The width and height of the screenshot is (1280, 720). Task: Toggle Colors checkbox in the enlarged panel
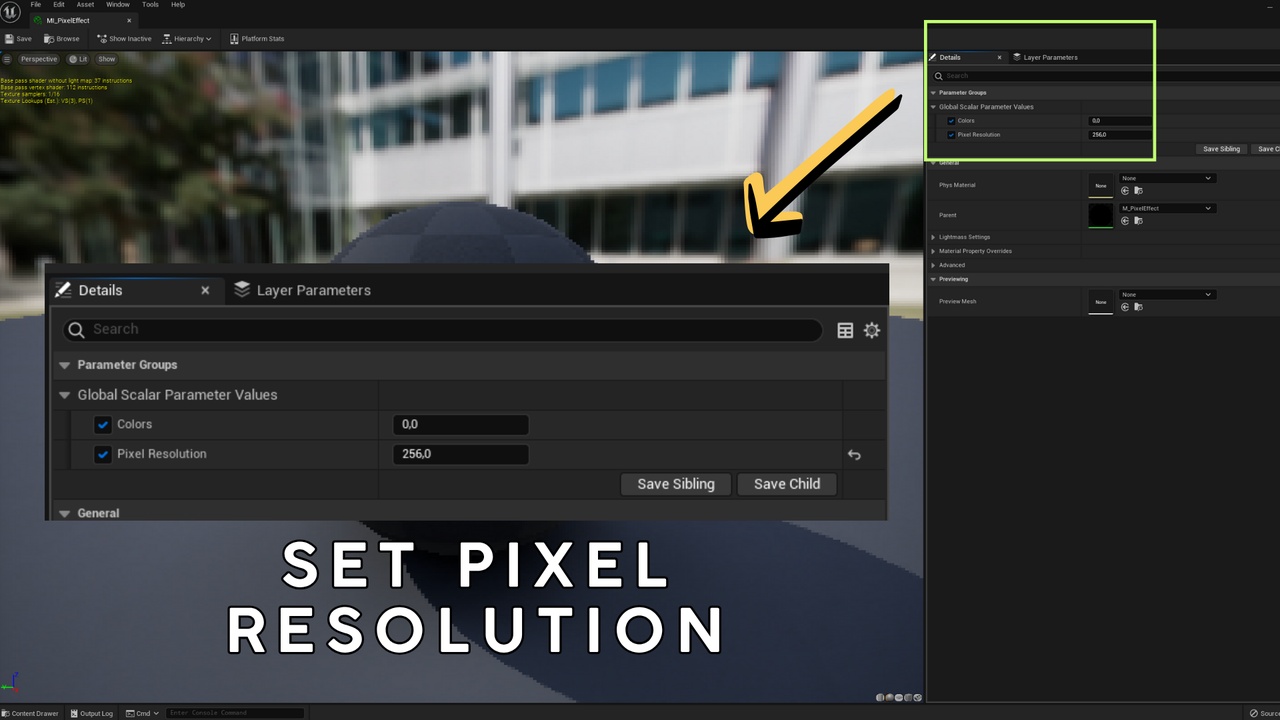[x=102, y=425]
